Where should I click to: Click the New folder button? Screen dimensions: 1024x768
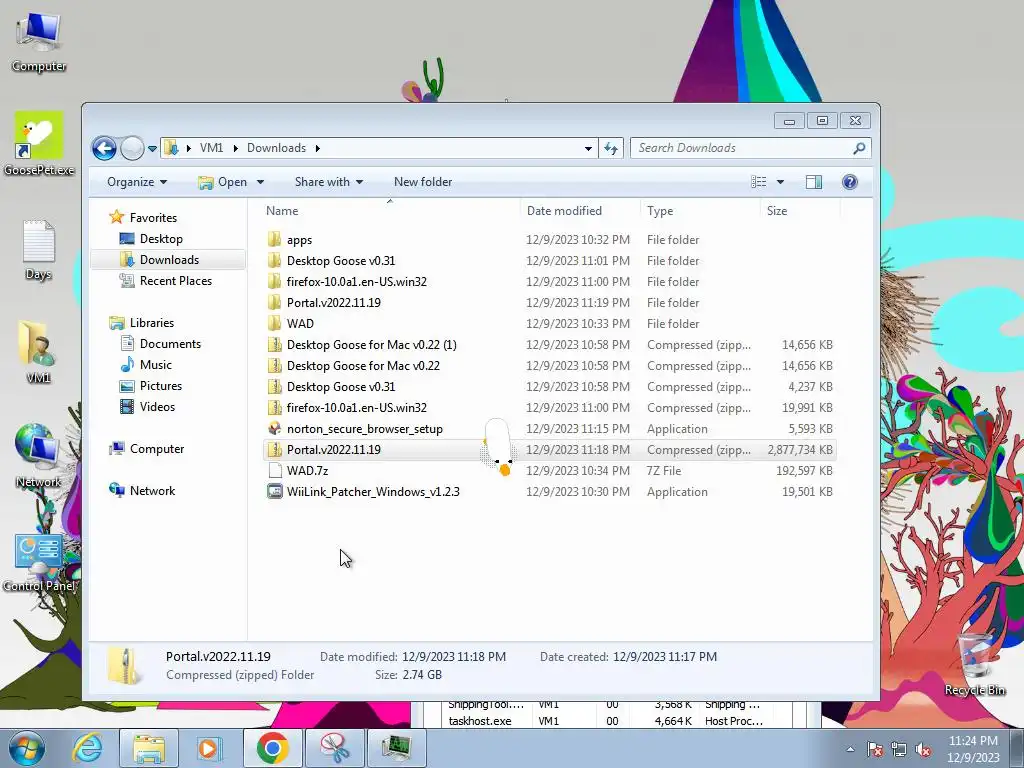(423, 182)
